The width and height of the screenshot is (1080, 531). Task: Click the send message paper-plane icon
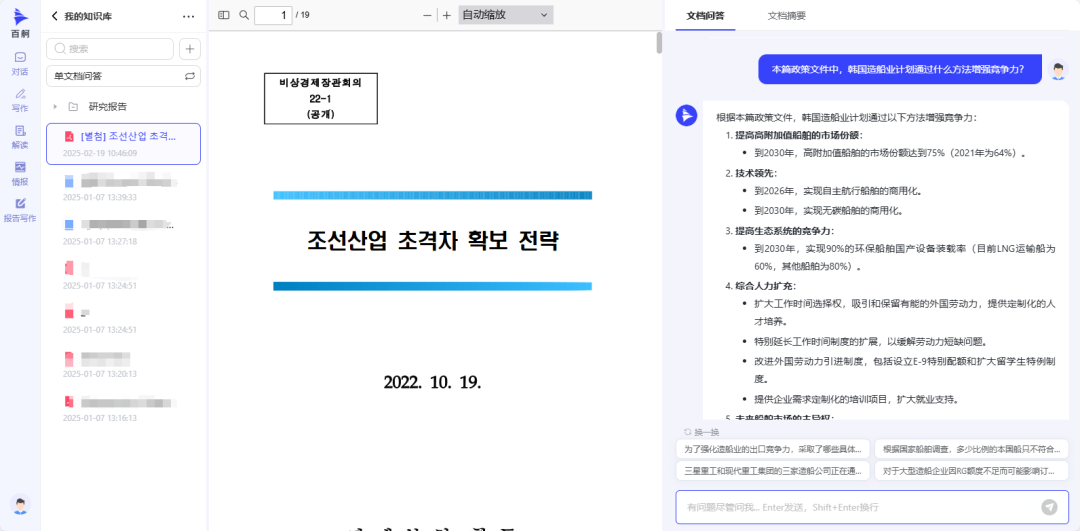click(x=1048, y=507)
